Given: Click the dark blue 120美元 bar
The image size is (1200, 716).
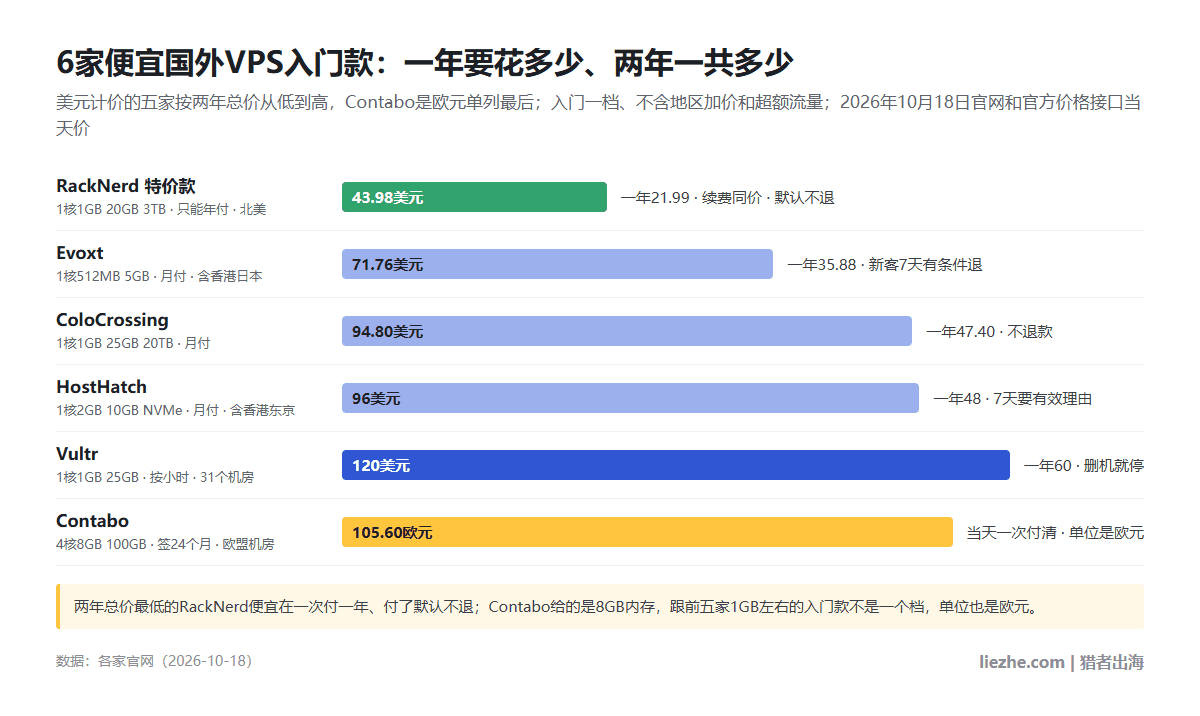Looking at the screenshot, I should coord(676,465).
